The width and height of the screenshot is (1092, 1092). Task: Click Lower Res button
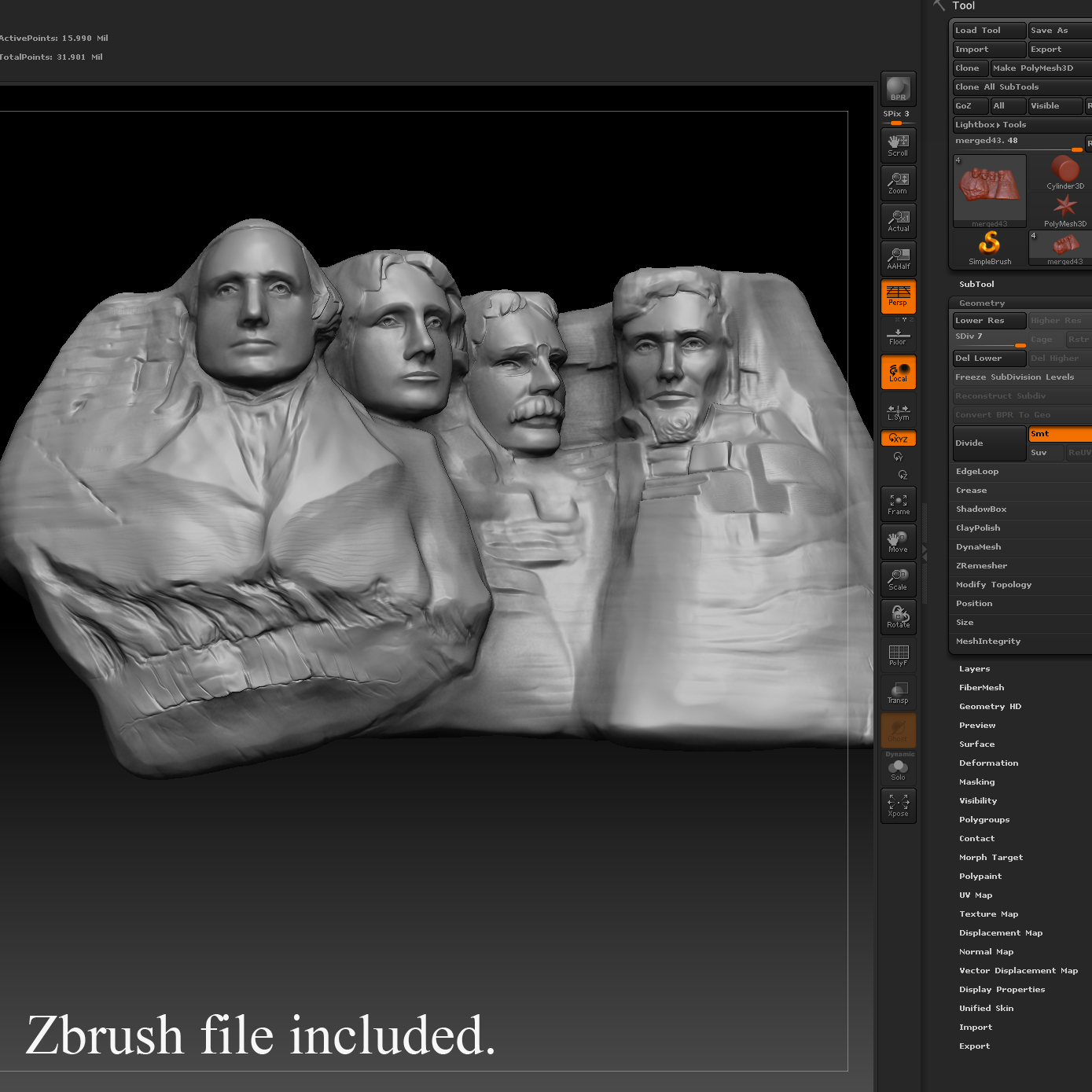pos(989,321)
